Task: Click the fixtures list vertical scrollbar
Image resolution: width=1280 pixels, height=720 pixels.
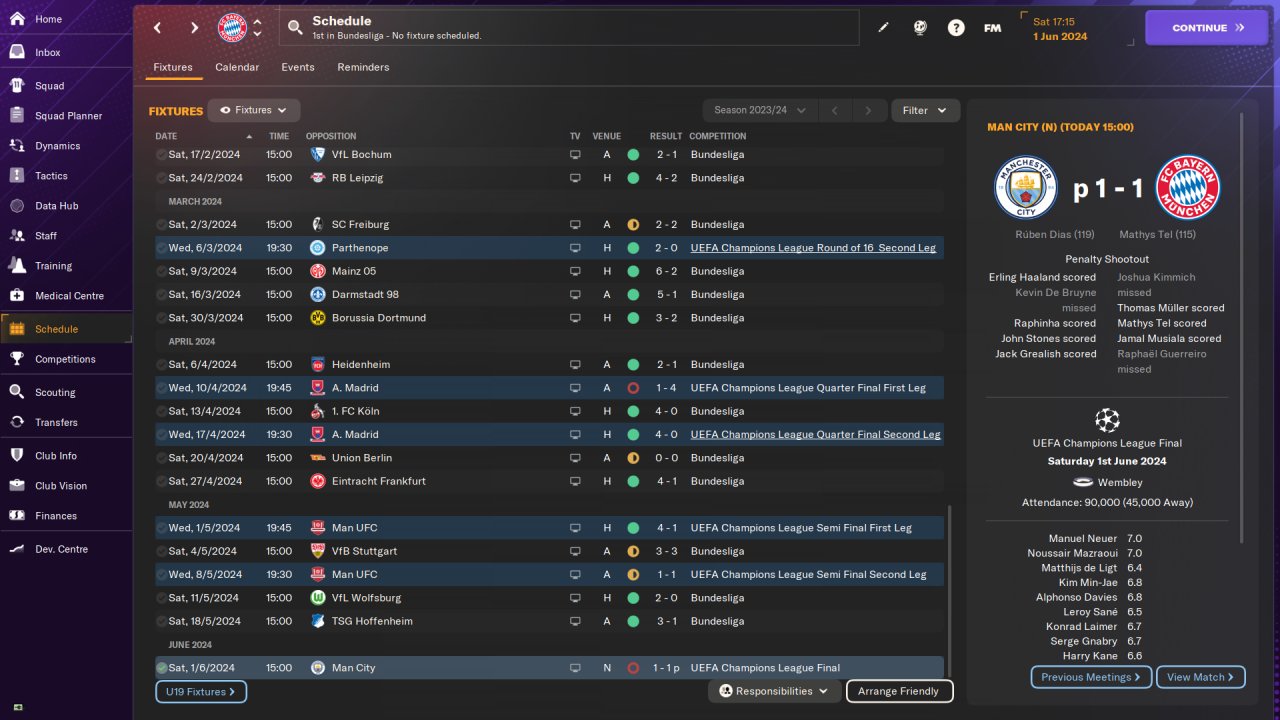Action: 950,590
